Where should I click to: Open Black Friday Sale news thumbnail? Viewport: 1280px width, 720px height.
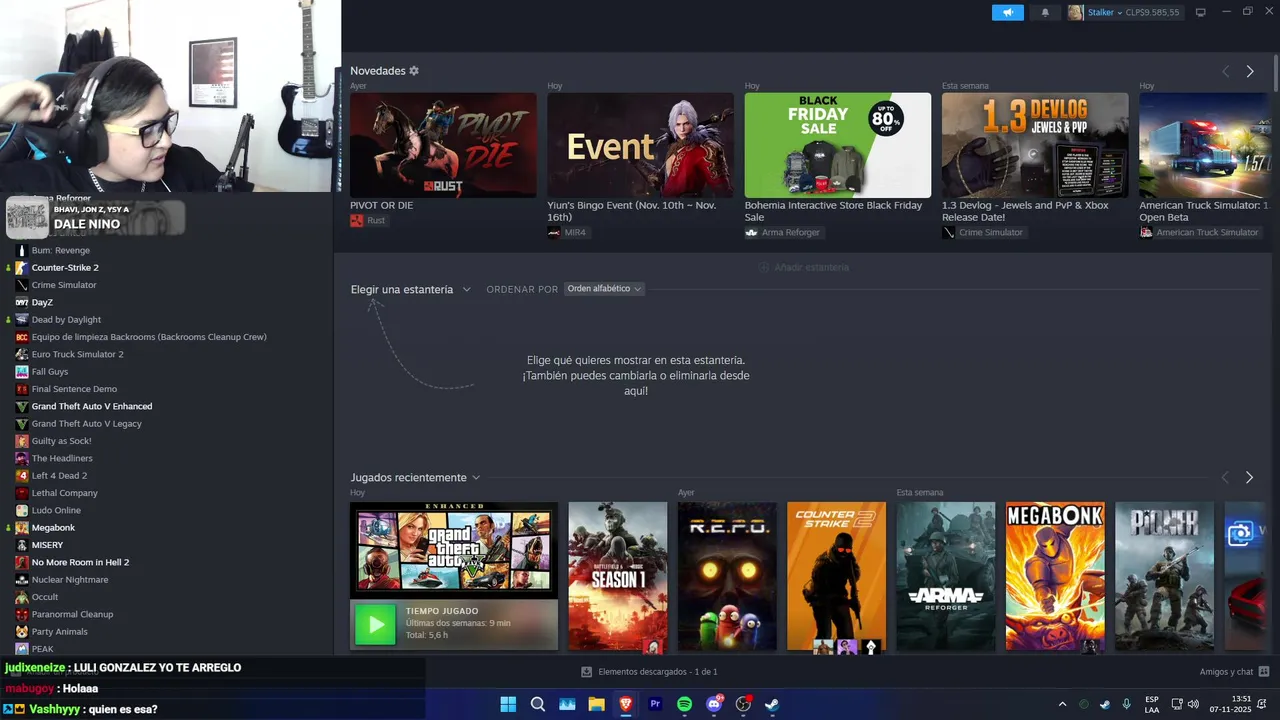click(x=838, y=145)
